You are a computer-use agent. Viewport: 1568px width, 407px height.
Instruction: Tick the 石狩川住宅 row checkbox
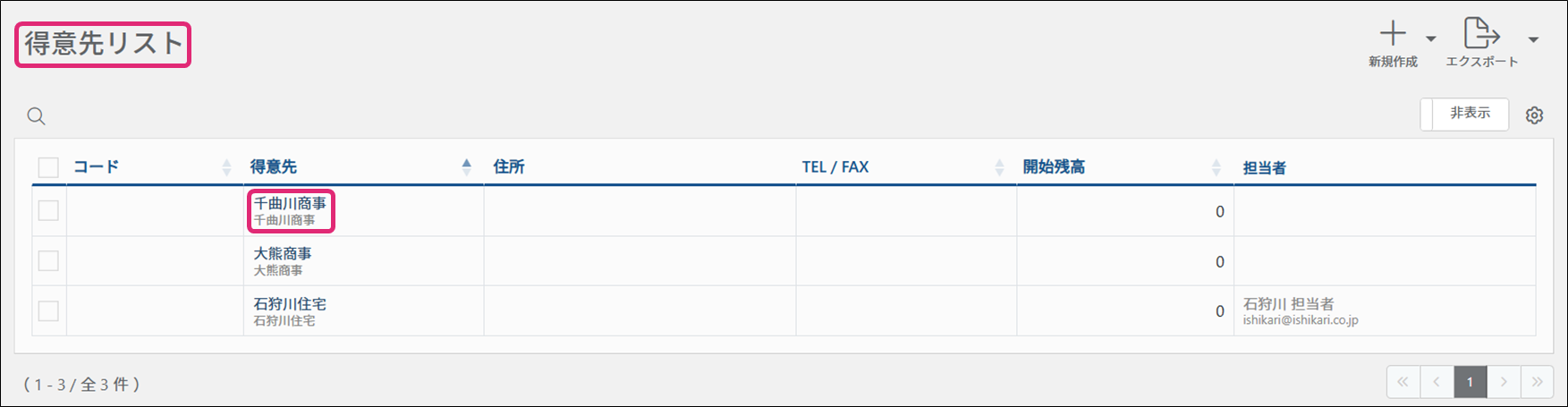48,311
